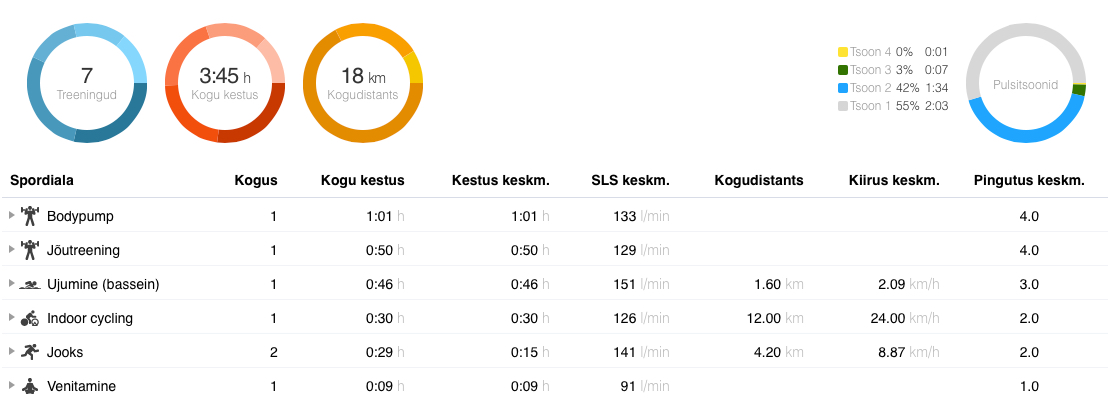Screen dimensions: 1108x401
Task: Expand the Bodypump row
Action: pyautogui.click(x=11, y=216)
